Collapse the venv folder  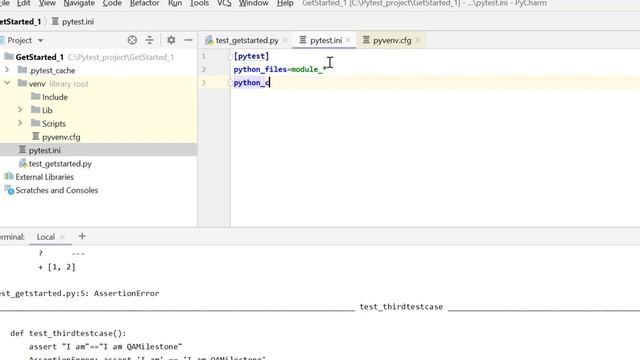coord(7,83)
